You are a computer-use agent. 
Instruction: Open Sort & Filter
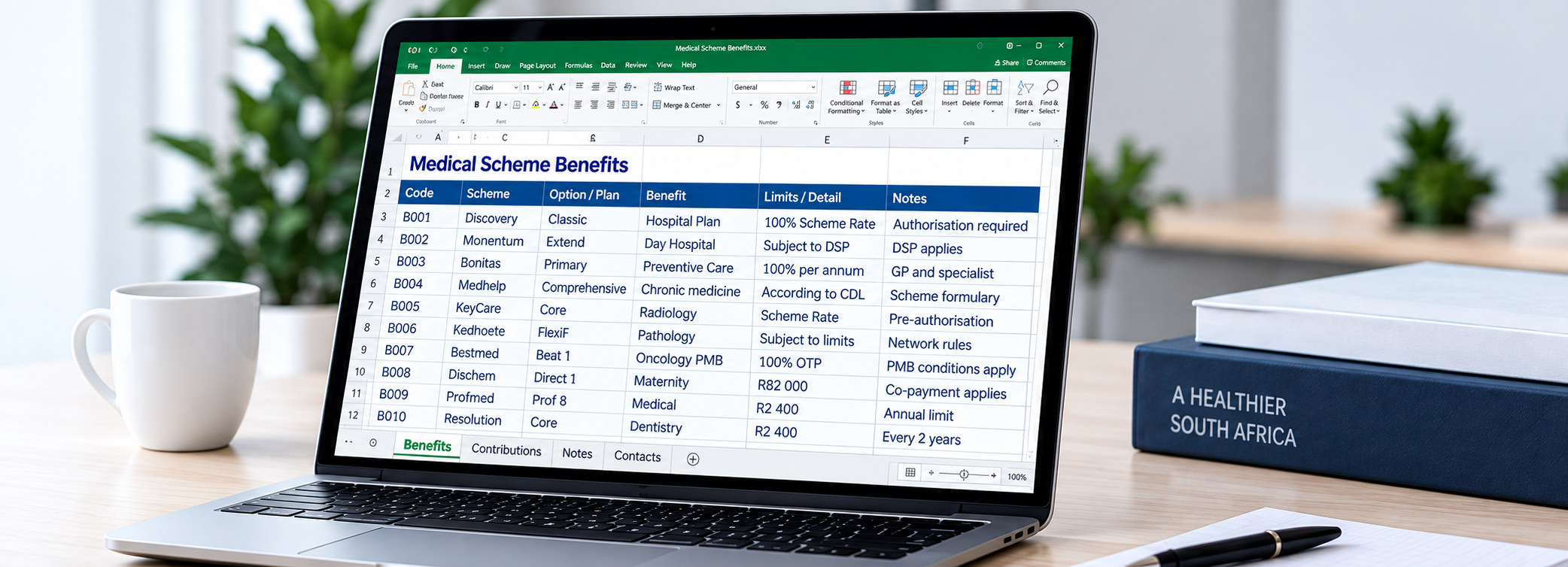1024,97
